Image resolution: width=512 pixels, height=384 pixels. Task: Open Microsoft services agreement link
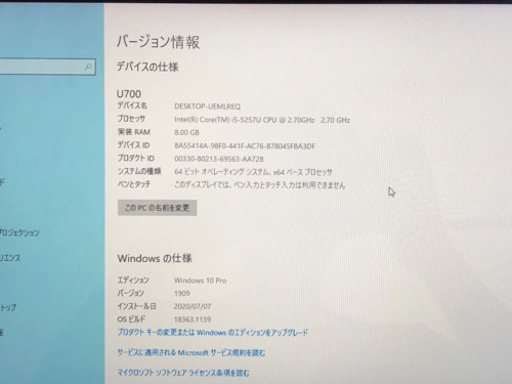(191, 352)
